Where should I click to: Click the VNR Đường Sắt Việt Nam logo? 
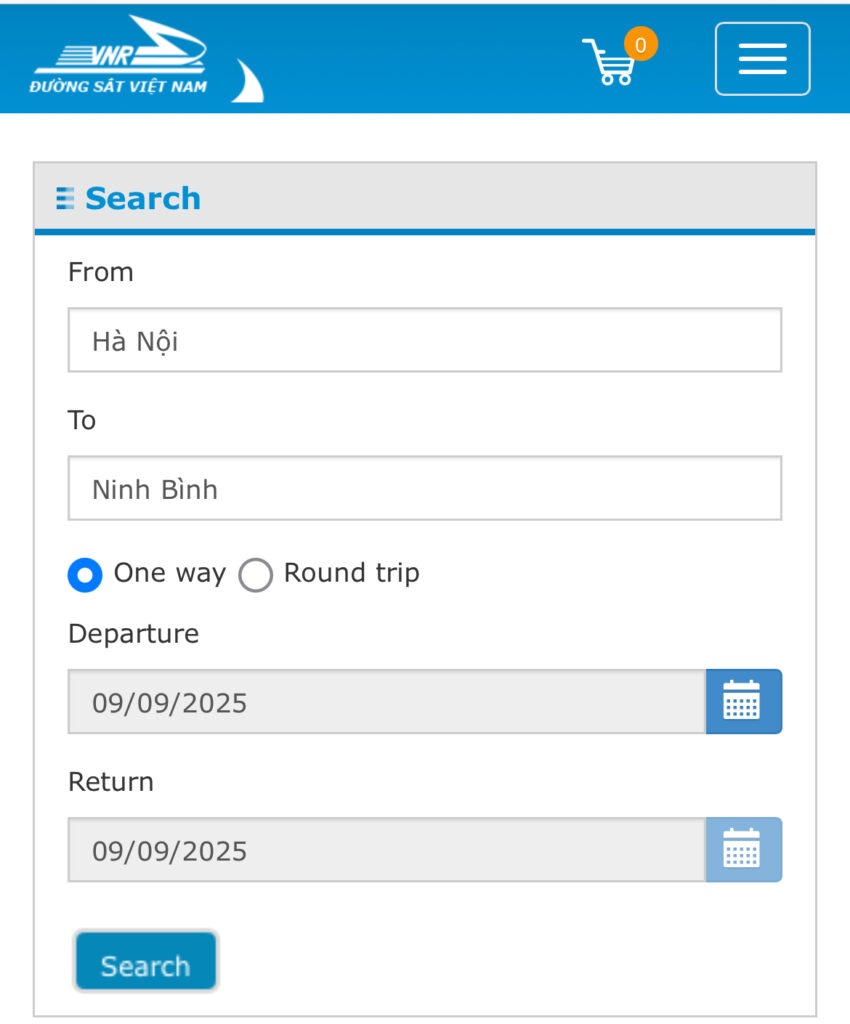[x=119, y=56]
